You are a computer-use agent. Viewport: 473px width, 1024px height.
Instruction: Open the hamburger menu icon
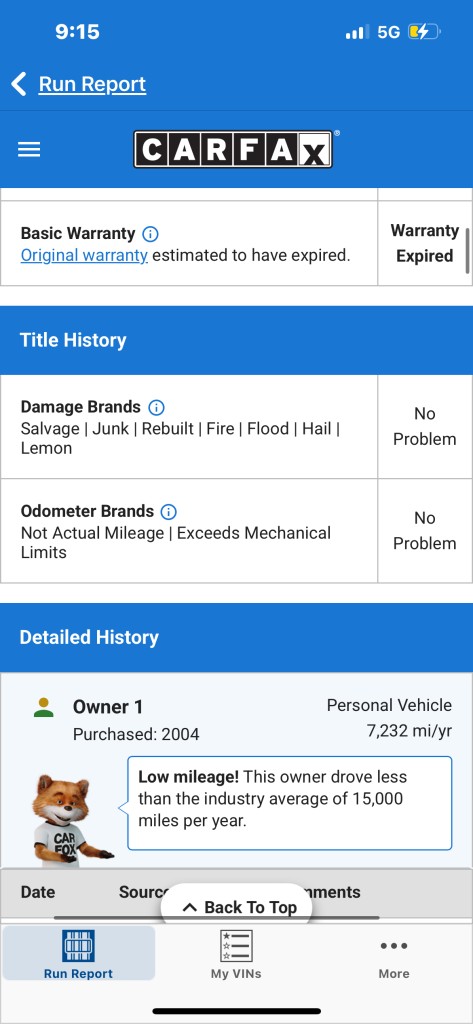(x=29, y=150)
